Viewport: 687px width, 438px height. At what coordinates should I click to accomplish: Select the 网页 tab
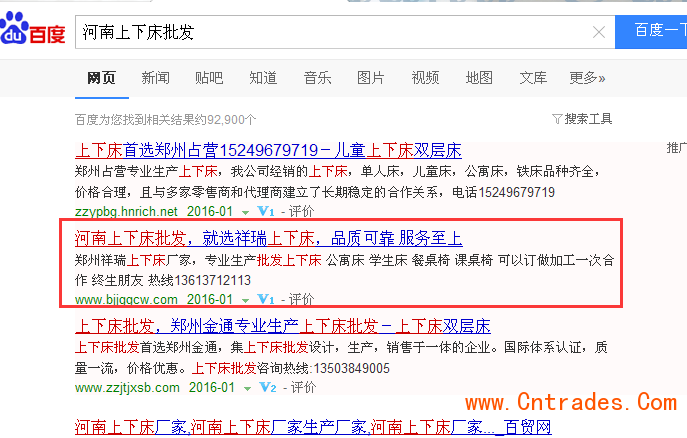(101, 78)
